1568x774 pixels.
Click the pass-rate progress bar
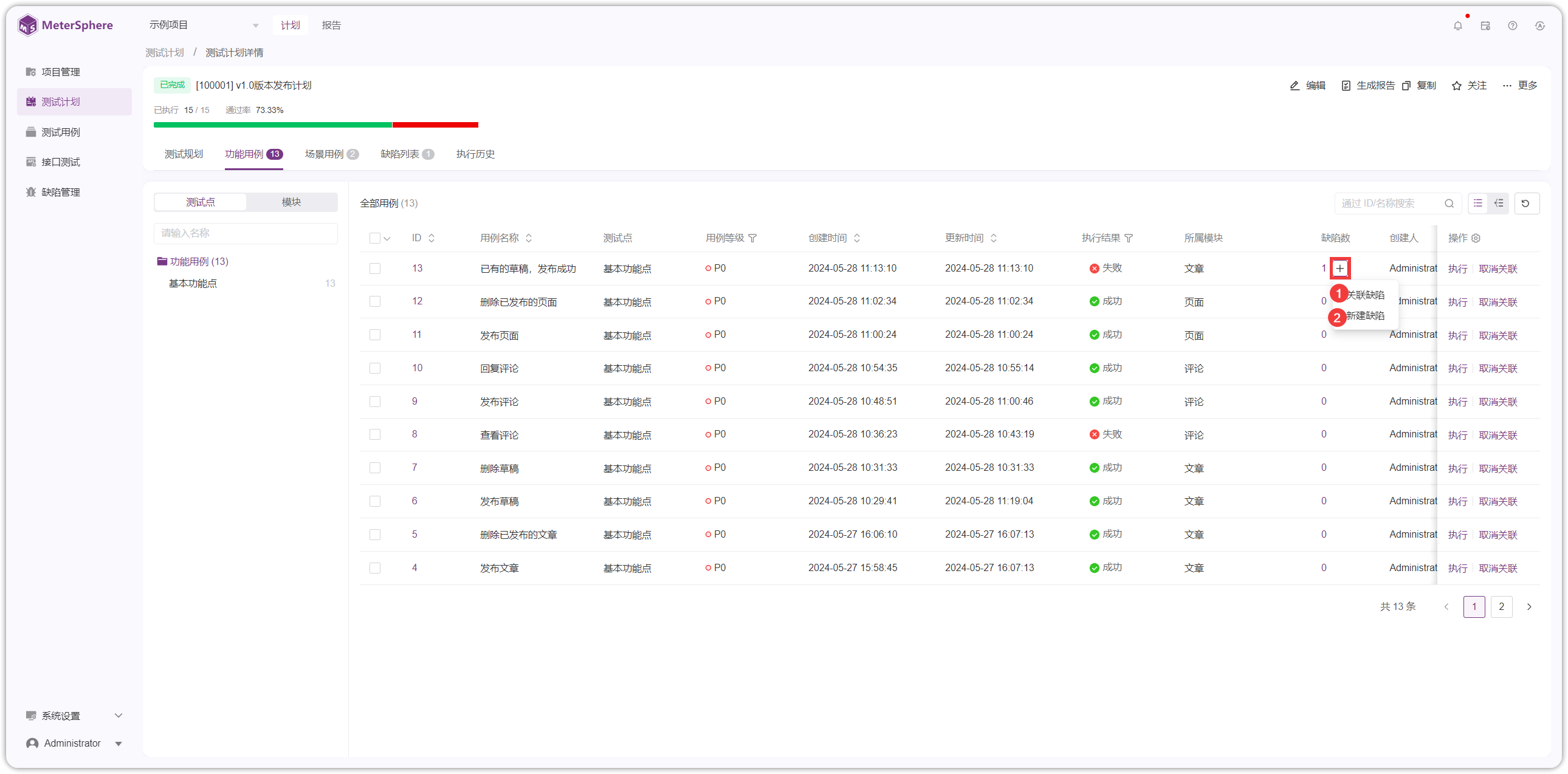[316, 125]
